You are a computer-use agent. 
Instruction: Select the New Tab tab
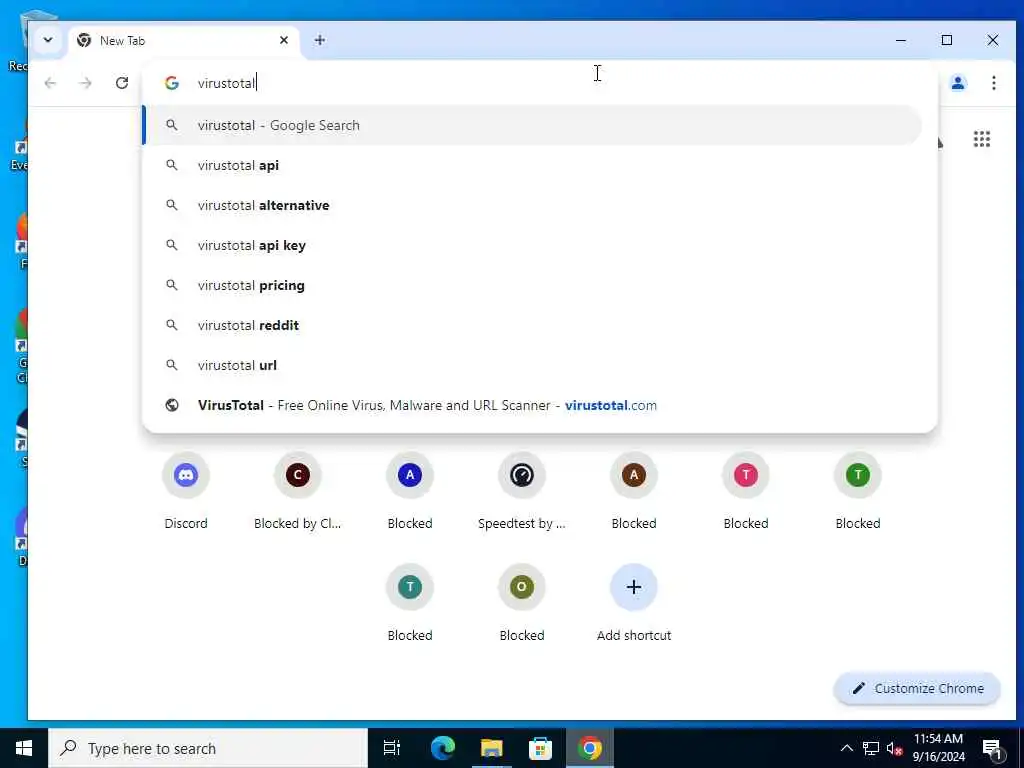tap(184, 40)
